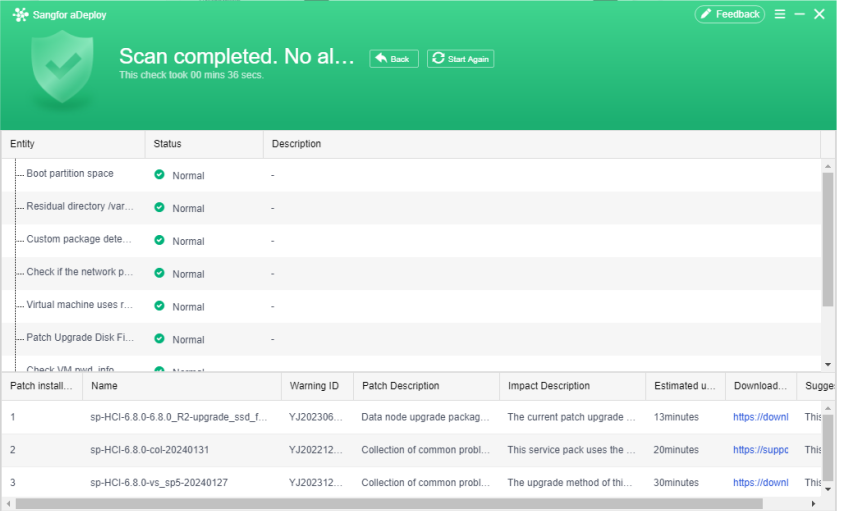Viewport: 841px width, 511px height.
Task: Click the status icon for Residual directory row
Action: point(159,208)
